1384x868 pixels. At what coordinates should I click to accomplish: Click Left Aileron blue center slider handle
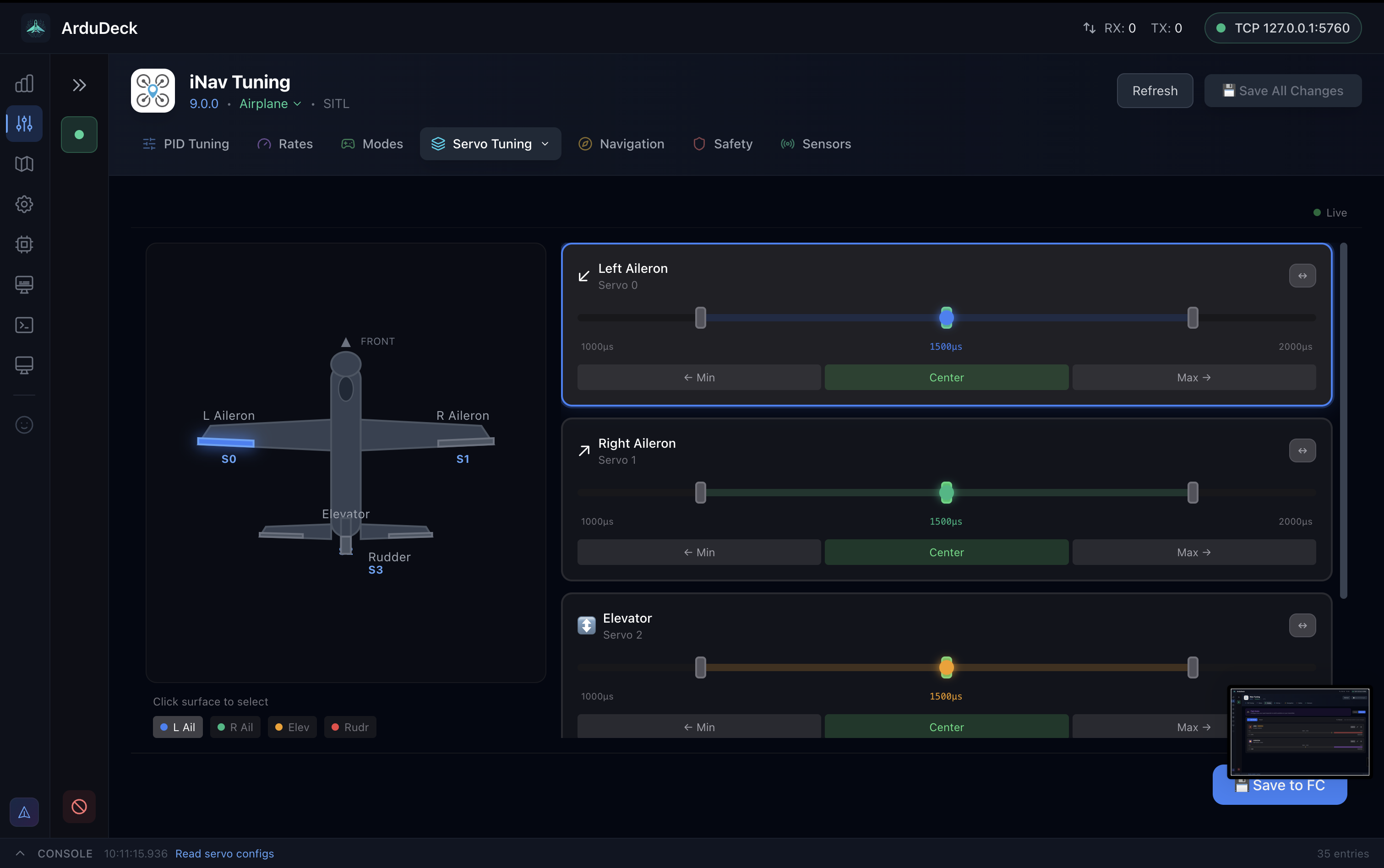tap(946, 317)
